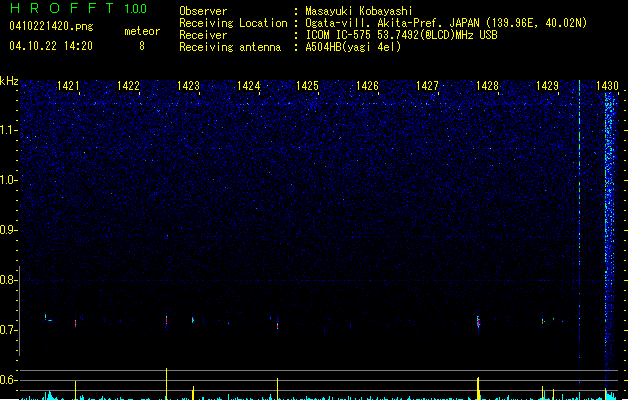Click the 0.7 kHz frequency axis label
The image size is (629, 400).
(x=8, y=330)
